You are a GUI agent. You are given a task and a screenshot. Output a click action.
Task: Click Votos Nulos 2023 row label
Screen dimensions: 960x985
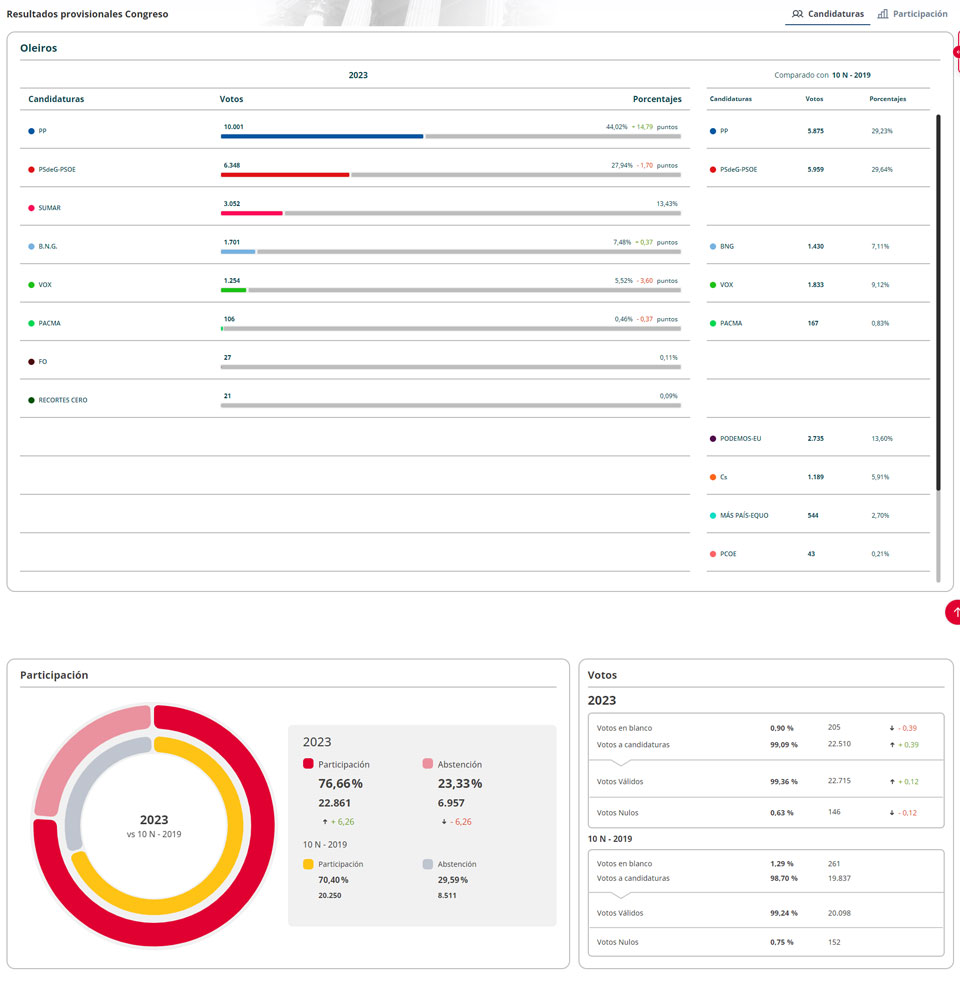pos(618,813)
